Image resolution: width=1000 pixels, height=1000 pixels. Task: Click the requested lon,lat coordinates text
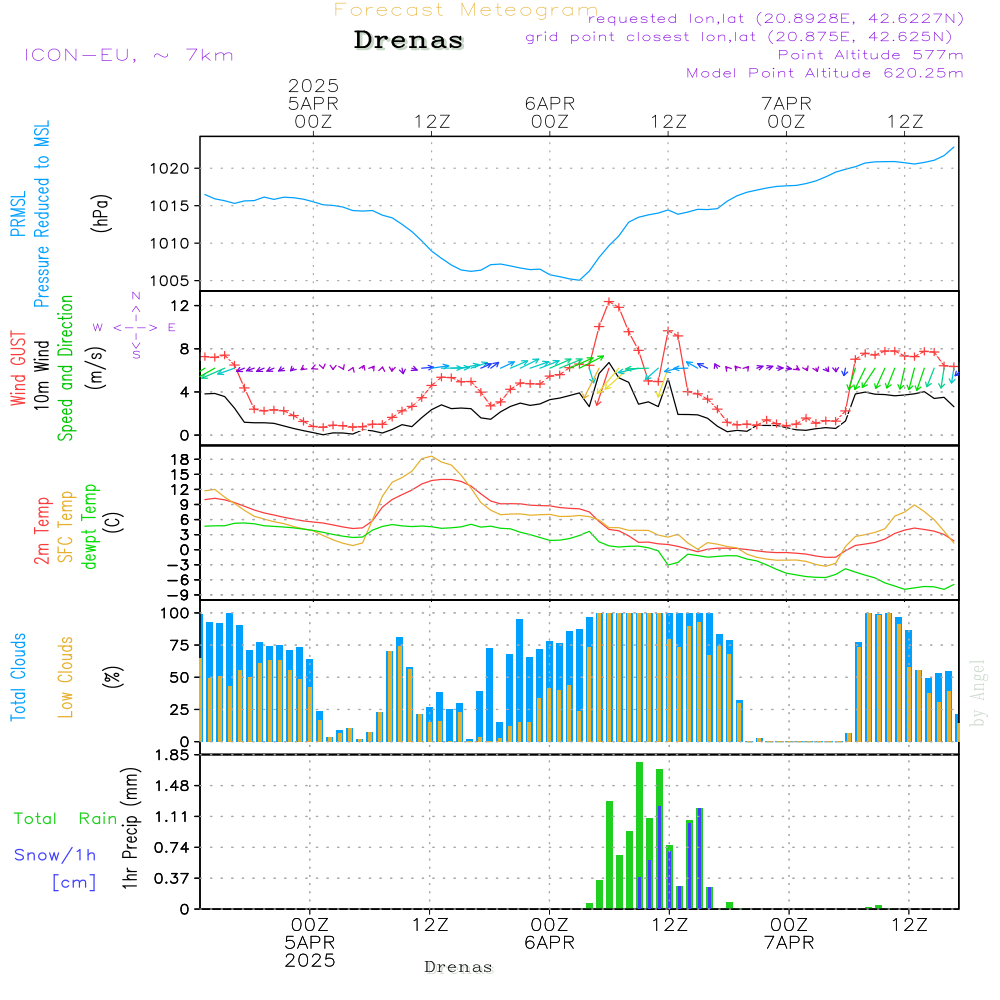[776, 18]
